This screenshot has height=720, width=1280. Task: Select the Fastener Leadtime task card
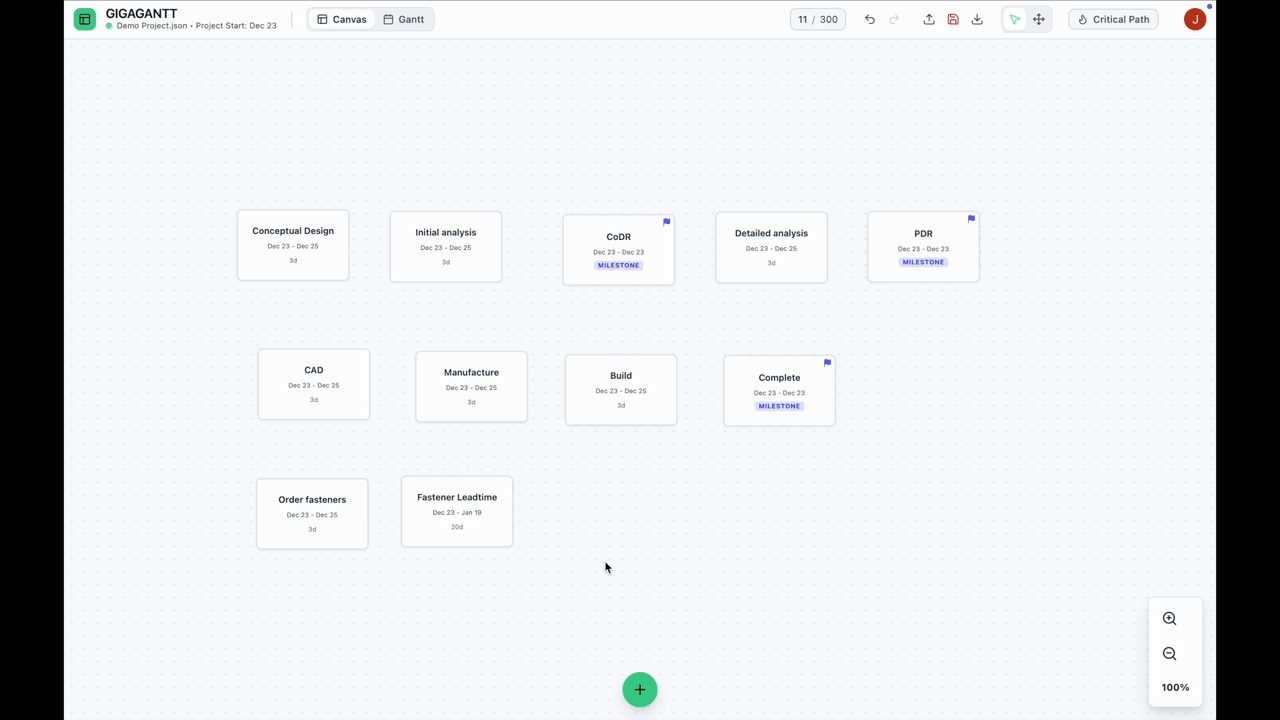(457, 511)
